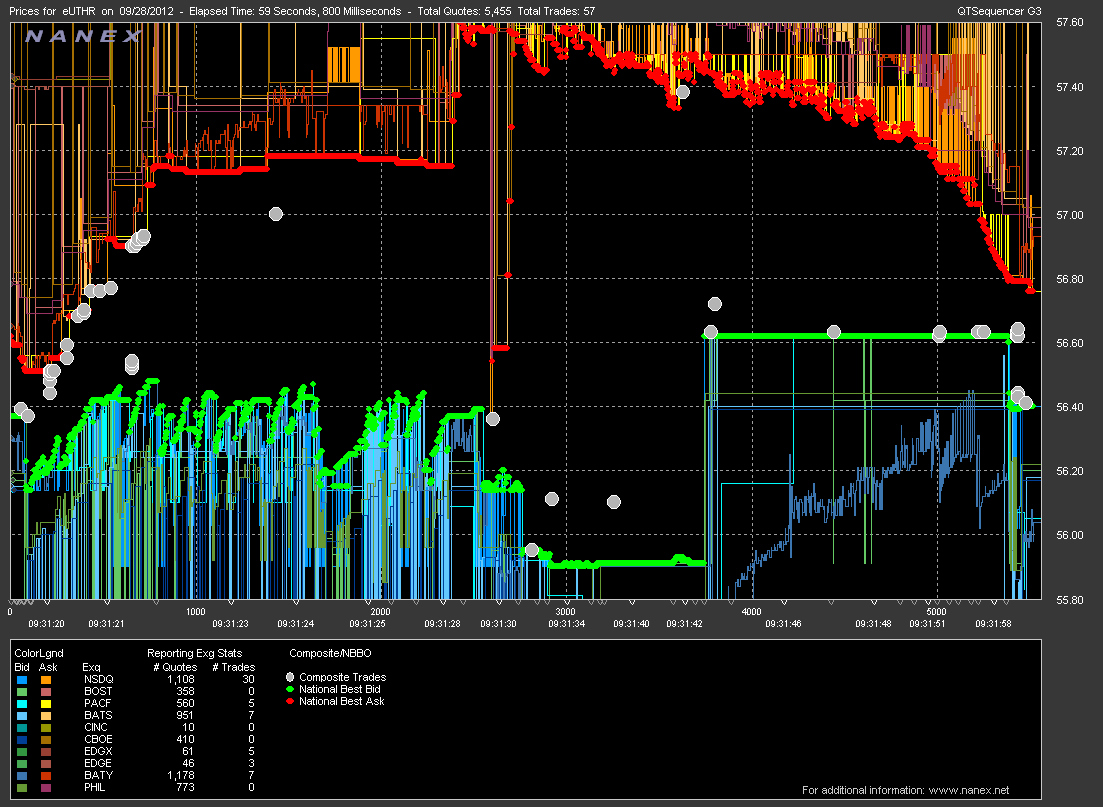Click the 09:31:20 time axis label
Viewport: 1103px width, 807px height.
pyautogui.click(x=48, y=624)
